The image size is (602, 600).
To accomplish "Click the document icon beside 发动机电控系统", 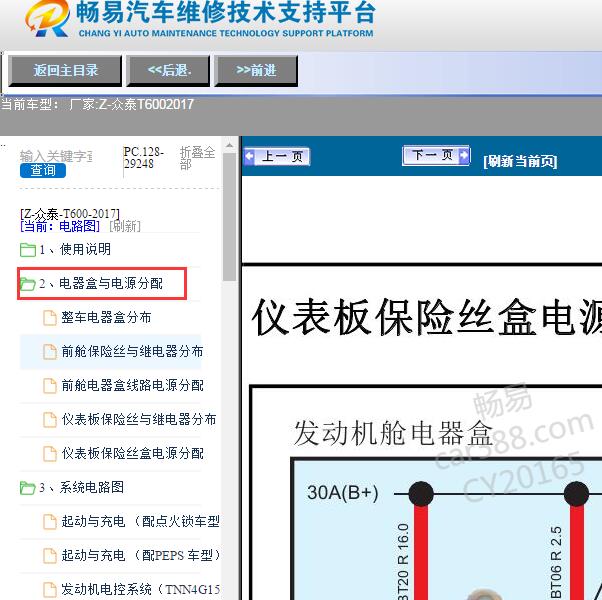I will pos(50,590).
